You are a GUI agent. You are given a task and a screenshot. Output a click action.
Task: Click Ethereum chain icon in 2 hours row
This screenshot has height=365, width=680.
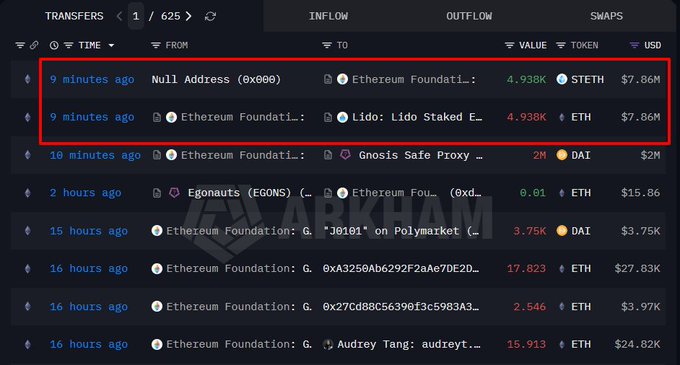[27, 193]
